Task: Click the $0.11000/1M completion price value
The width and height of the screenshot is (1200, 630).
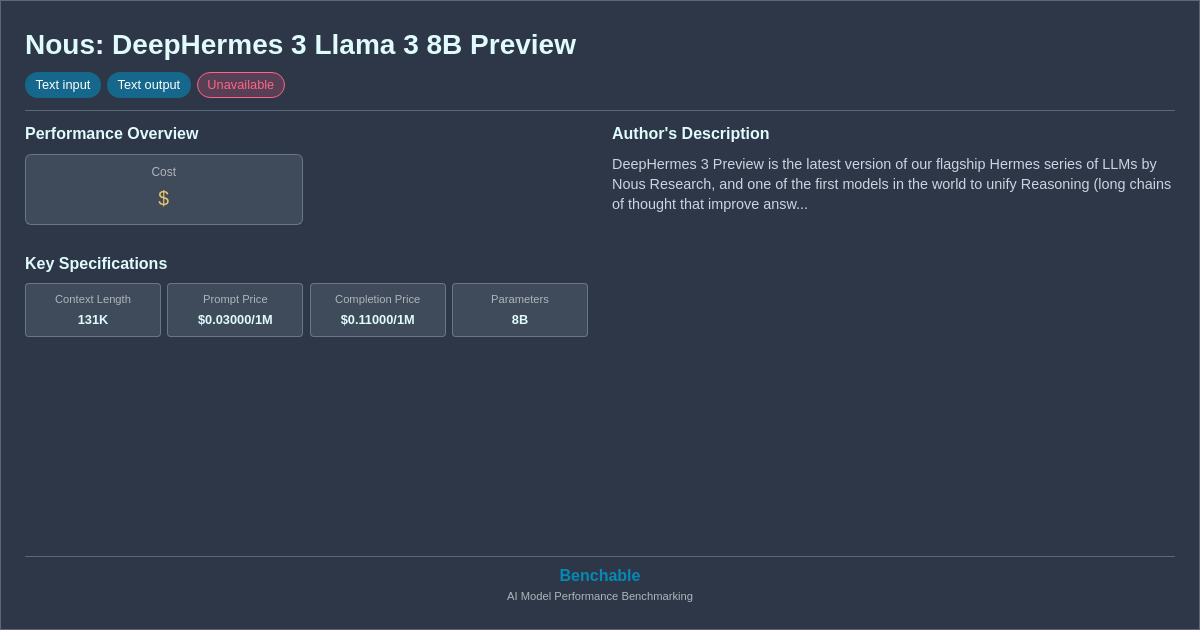Action: click(x=377, y=320)
